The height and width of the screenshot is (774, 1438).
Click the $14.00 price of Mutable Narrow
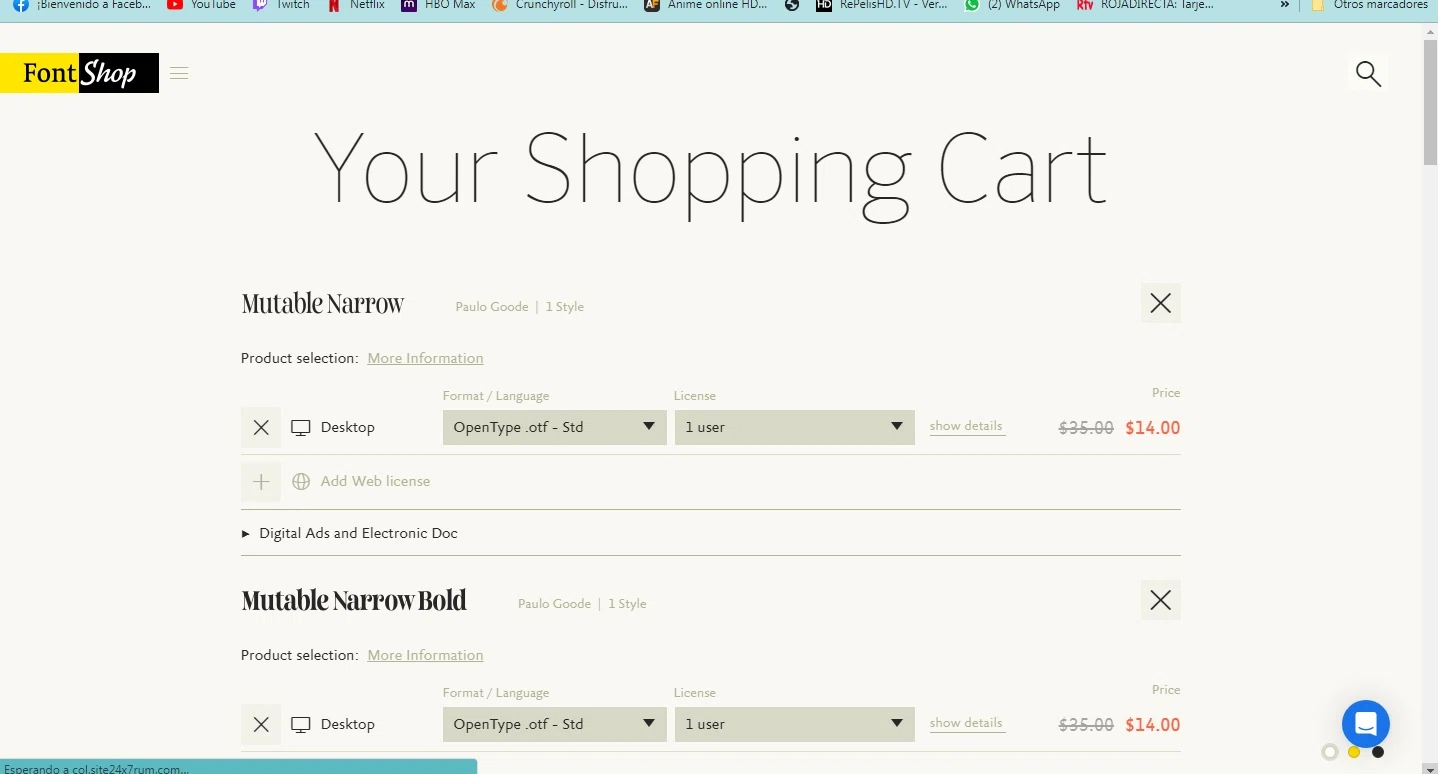(x=1152, y=428)
